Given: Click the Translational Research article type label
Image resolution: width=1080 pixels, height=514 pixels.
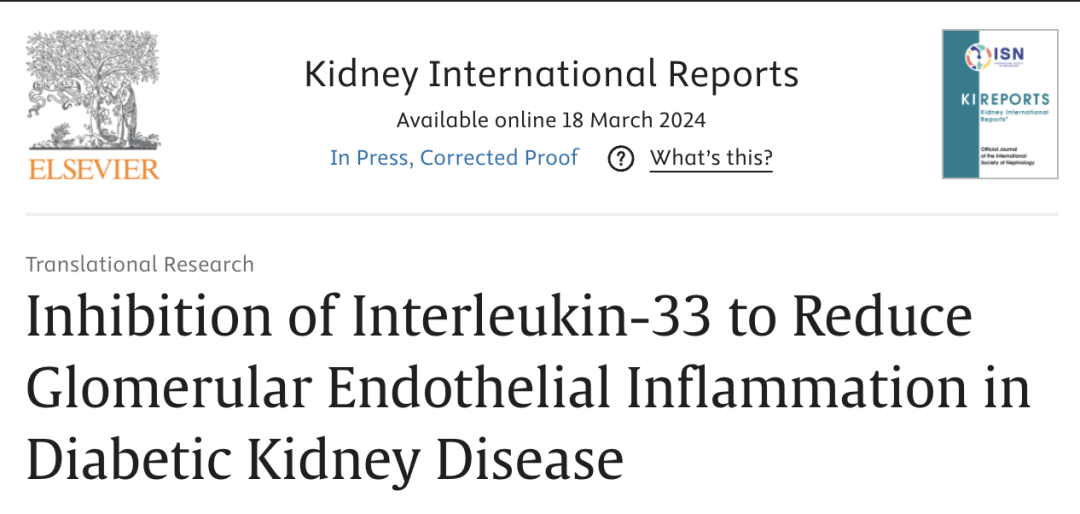Looking at the screenshot, I should (x=140, y=264).
